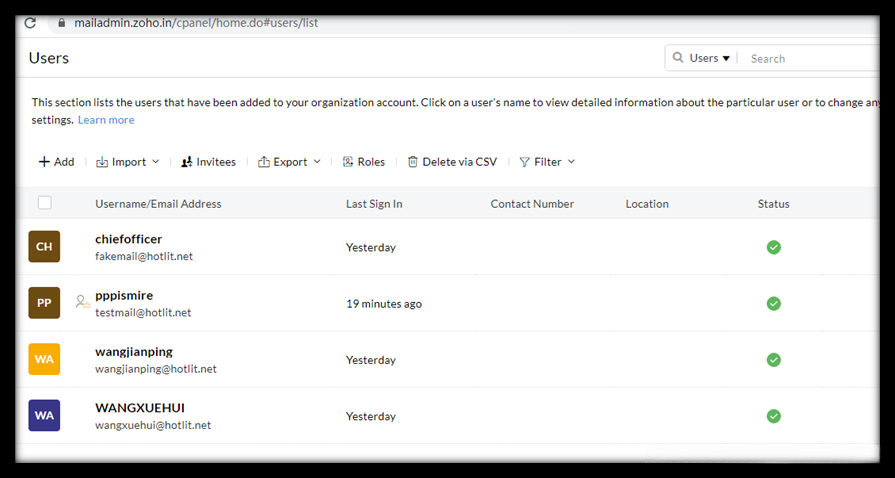
Task: Open the Invitees list
Action: coord(209,162)
